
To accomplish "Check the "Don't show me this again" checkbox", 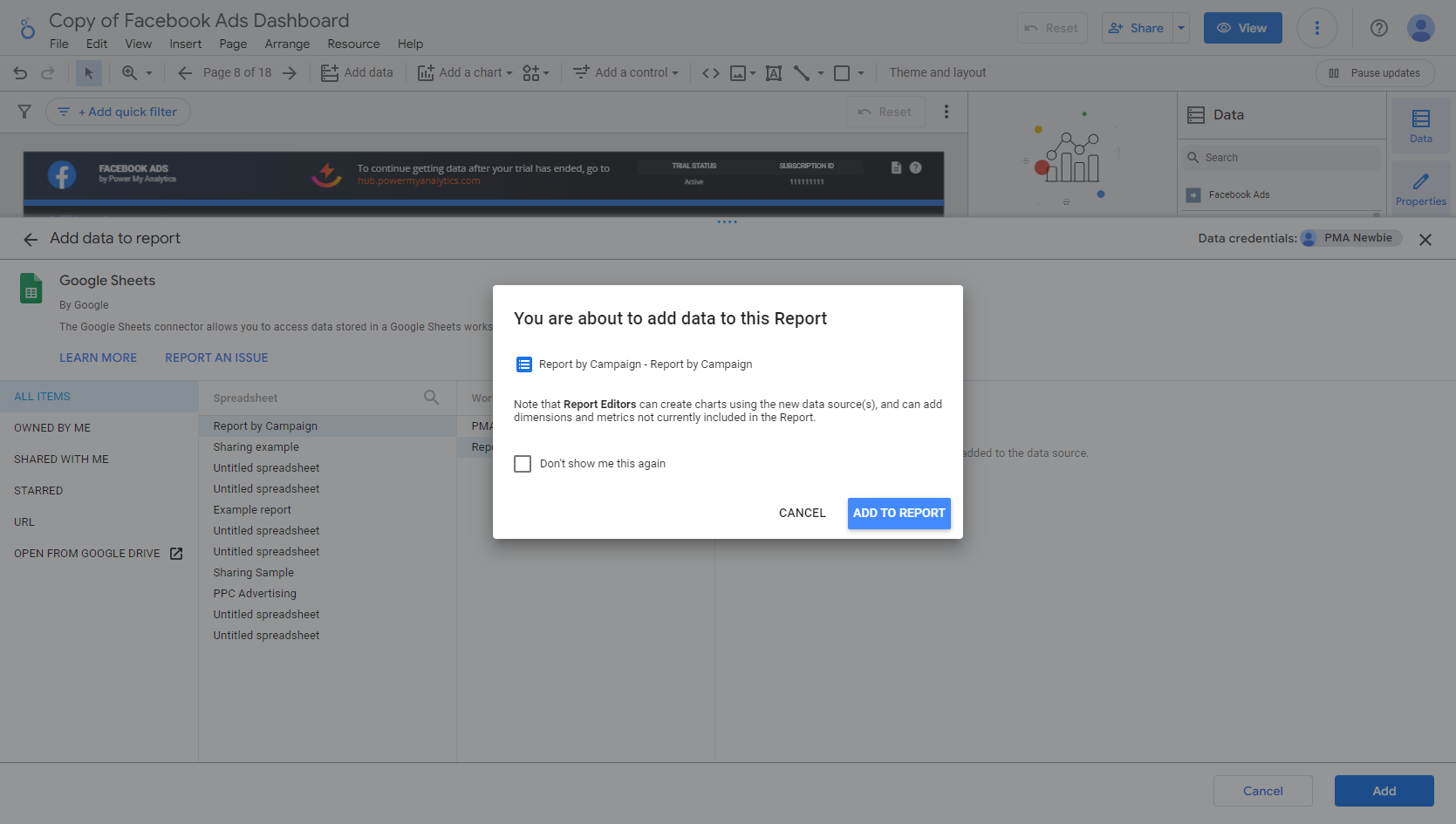I will click(523, 464).
